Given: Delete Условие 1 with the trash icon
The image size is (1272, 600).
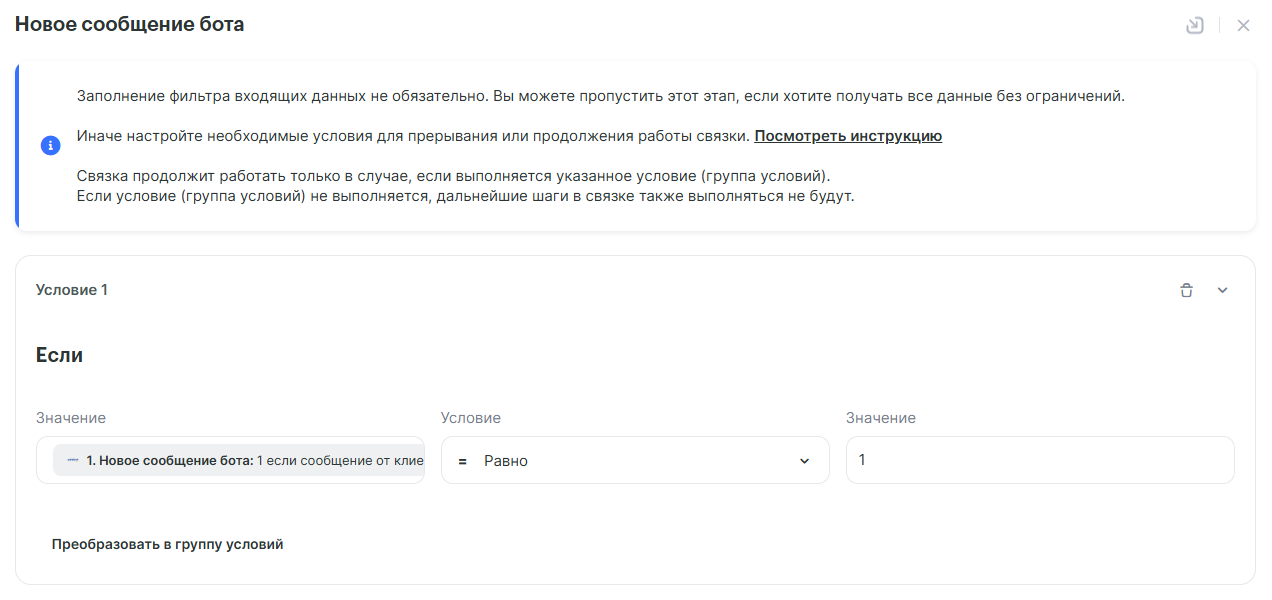Looking at the screenshot, I should [x=1186, y=290].
